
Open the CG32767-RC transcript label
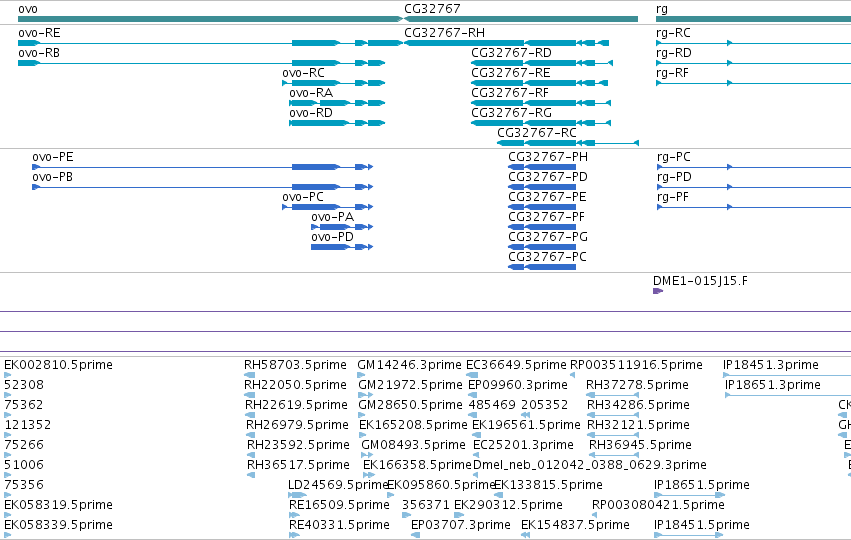pyautogui.click(x=537, y=134)
